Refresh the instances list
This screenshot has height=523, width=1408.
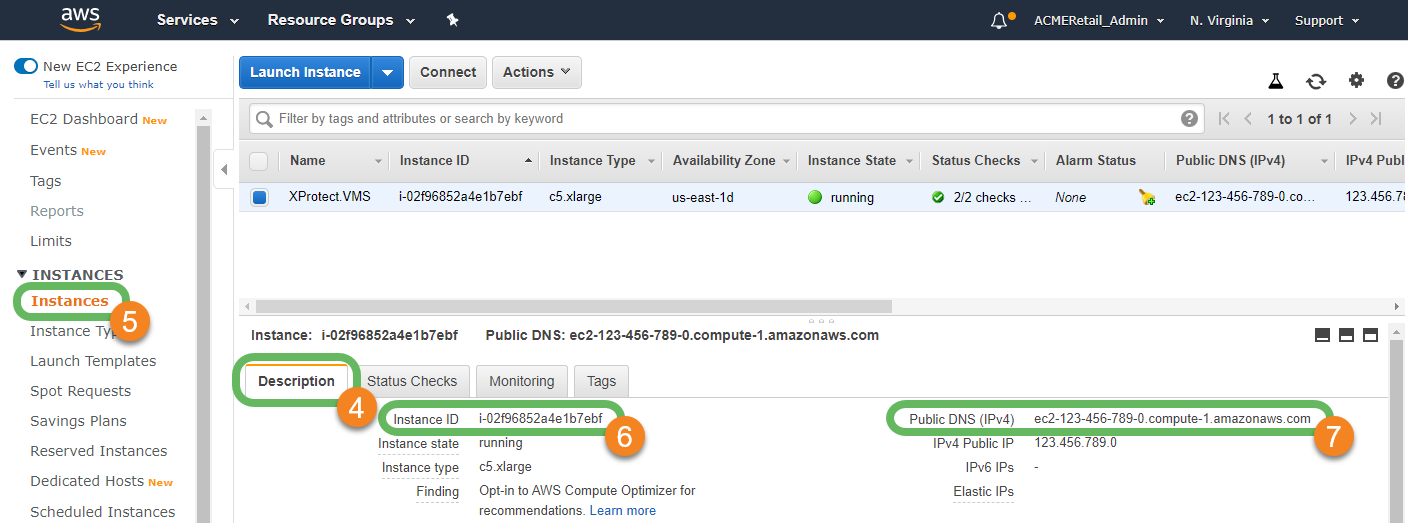point(1316,81)
